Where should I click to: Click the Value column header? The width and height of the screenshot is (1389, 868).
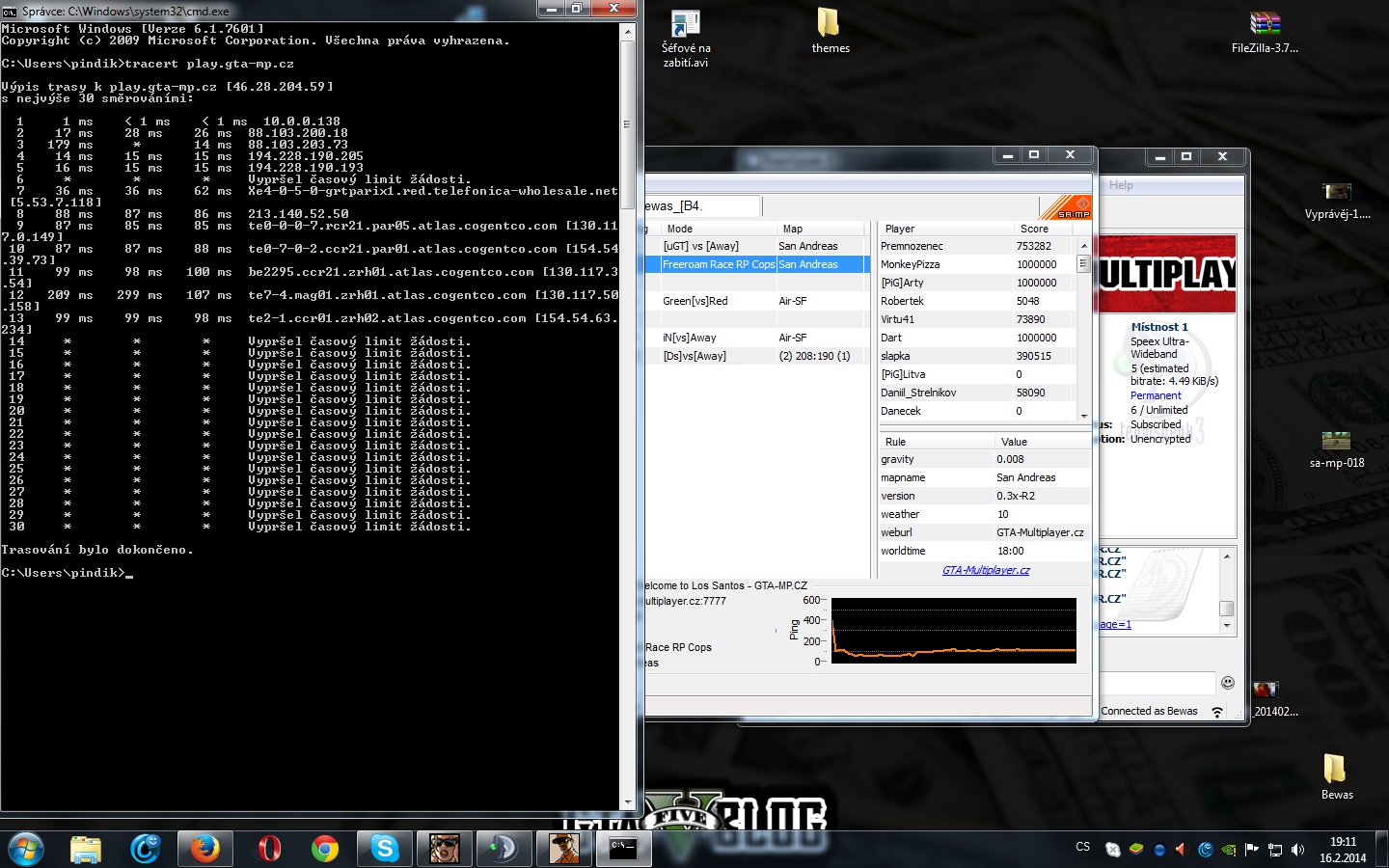coord(1042,442)
